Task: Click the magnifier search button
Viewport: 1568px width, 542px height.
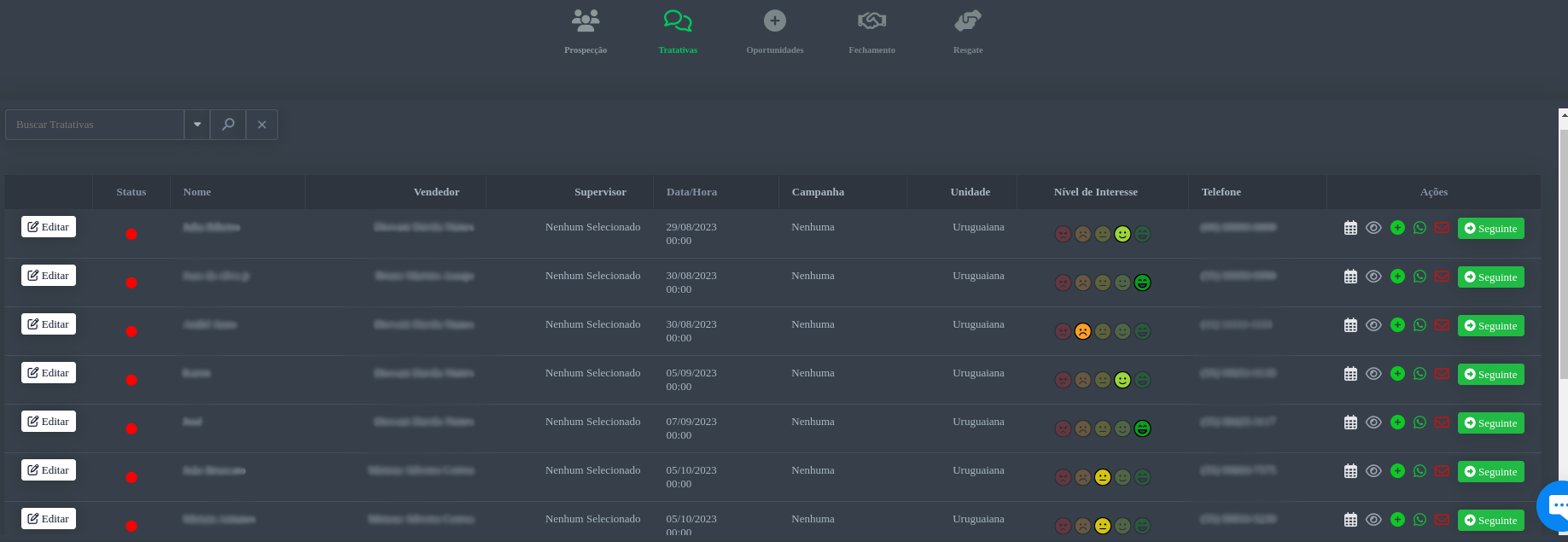Action: [x=228, y=125]
